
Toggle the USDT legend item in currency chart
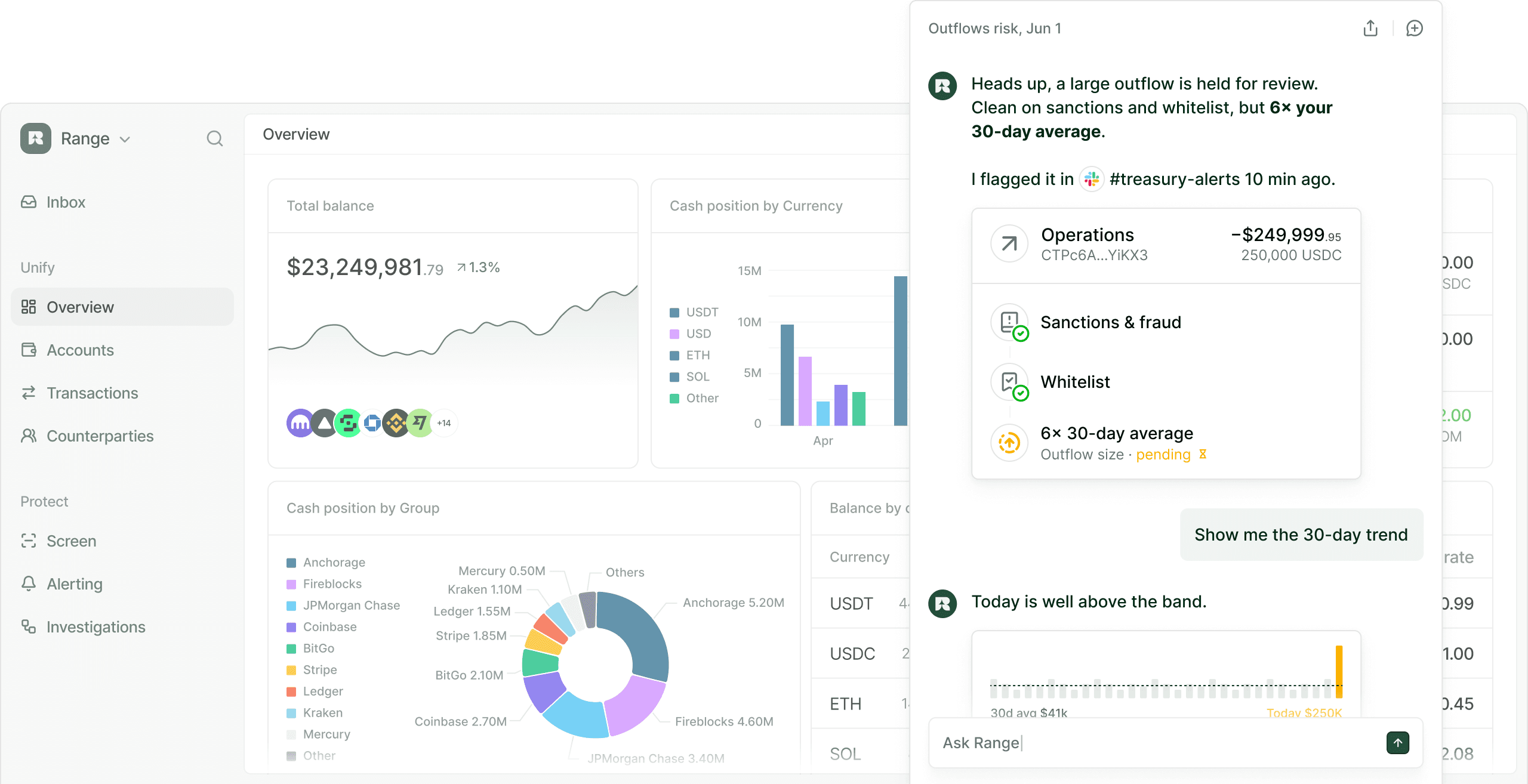tap(694, 313)
